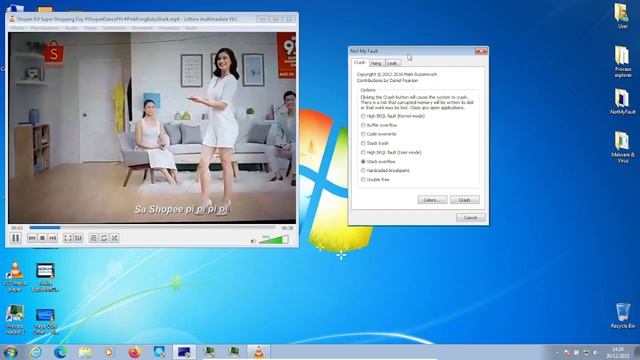Viewport: 640px width, 360px height.
Task: Pause the video in VLC
Action: click(16, 238)
